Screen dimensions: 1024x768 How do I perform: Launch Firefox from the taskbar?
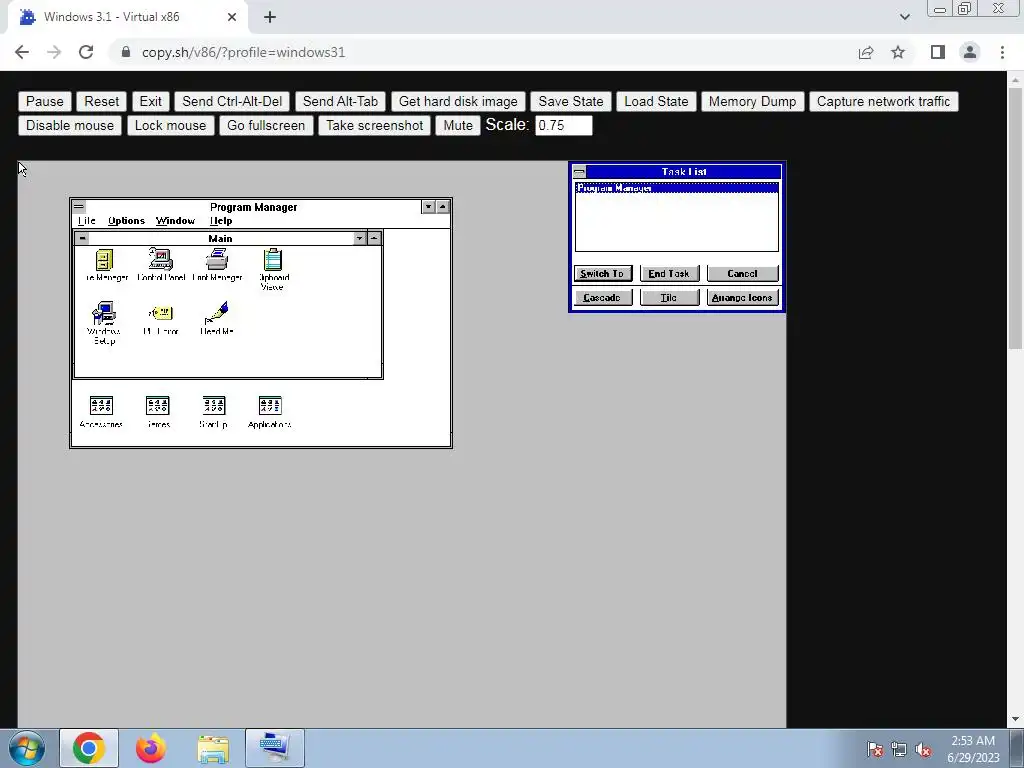[x=151, y=748]
